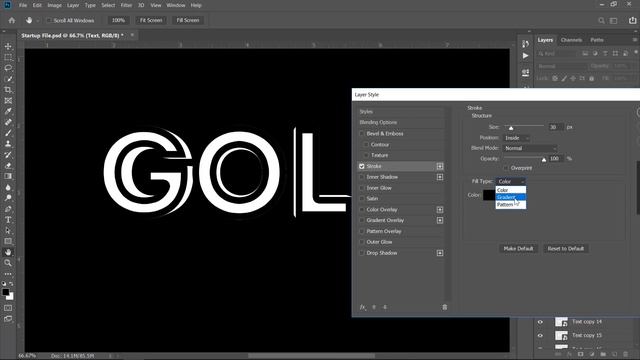The image size is (640, 360).
Task: Switch to the Paths tab
Action: pos(597,40)
